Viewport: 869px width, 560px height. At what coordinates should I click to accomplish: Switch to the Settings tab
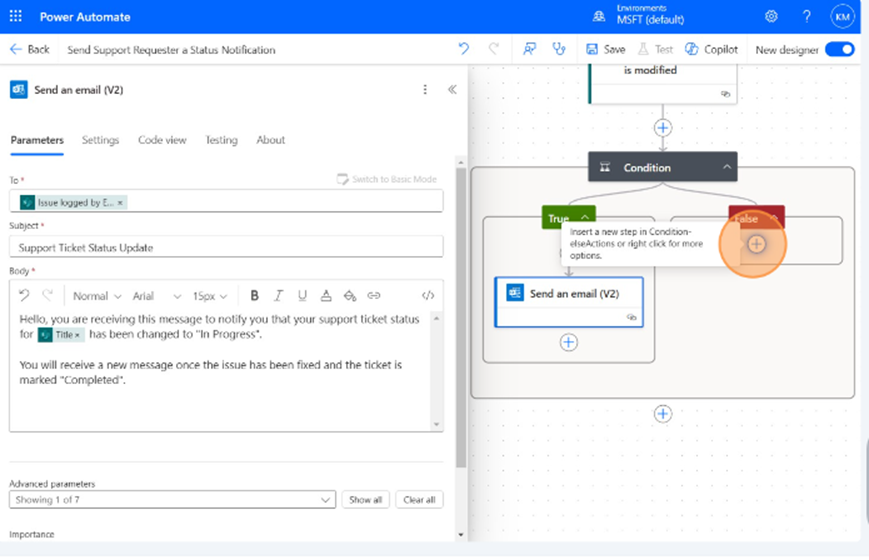[x=100, y=140]
